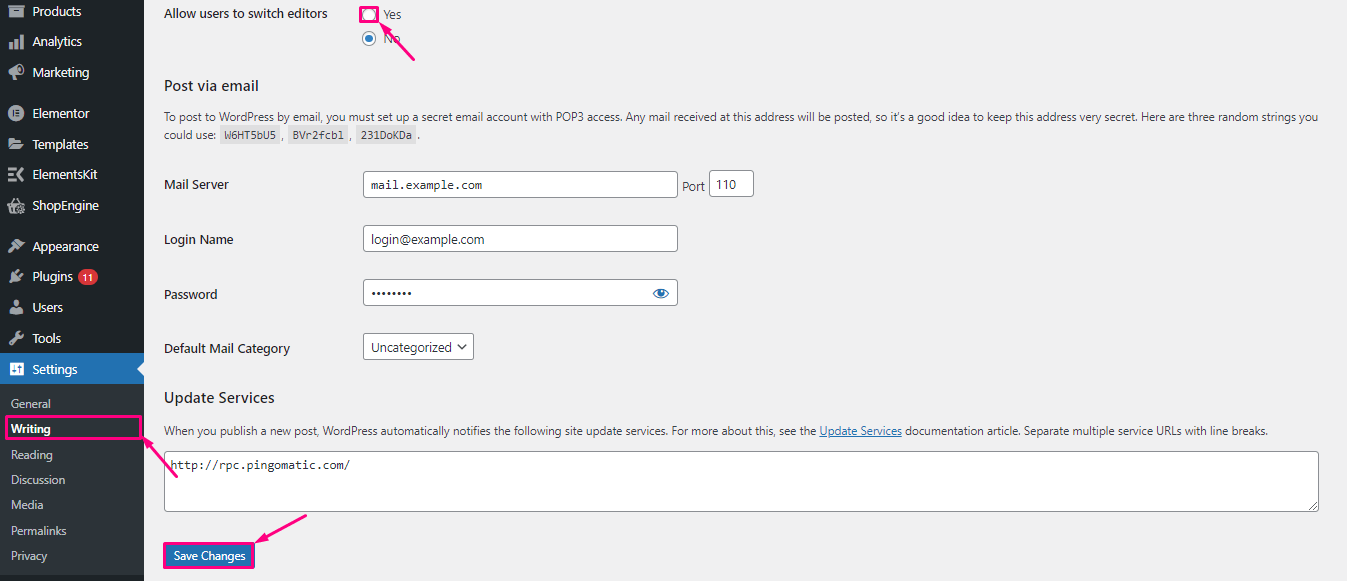Click the ElementsKit logo icon
This screenshot has height=581, width=1347.
click(x=16, y=174)
